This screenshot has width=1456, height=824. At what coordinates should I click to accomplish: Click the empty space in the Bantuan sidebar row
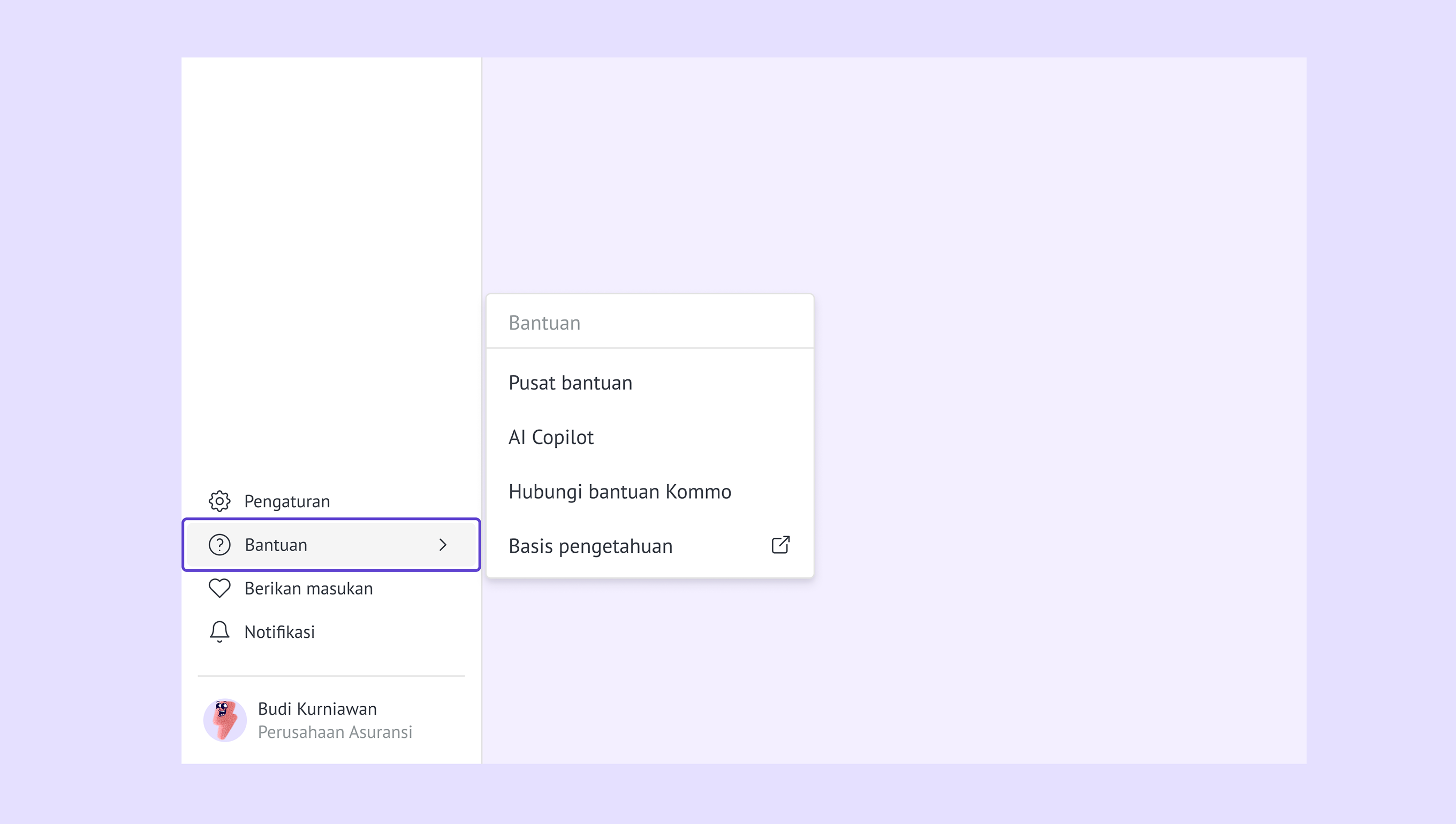[374, 545]
